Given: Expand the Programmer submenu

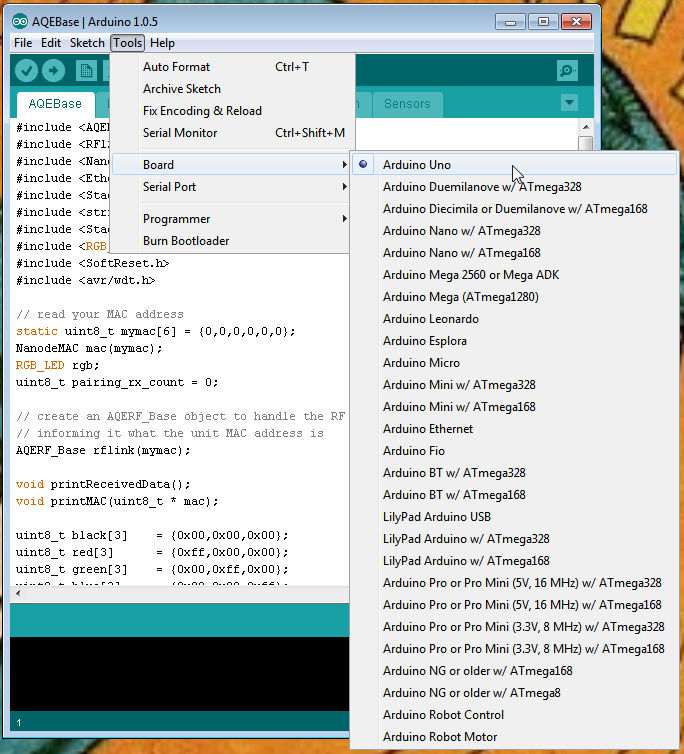Looking at the screenshot, I should click(x=230, y=219).
